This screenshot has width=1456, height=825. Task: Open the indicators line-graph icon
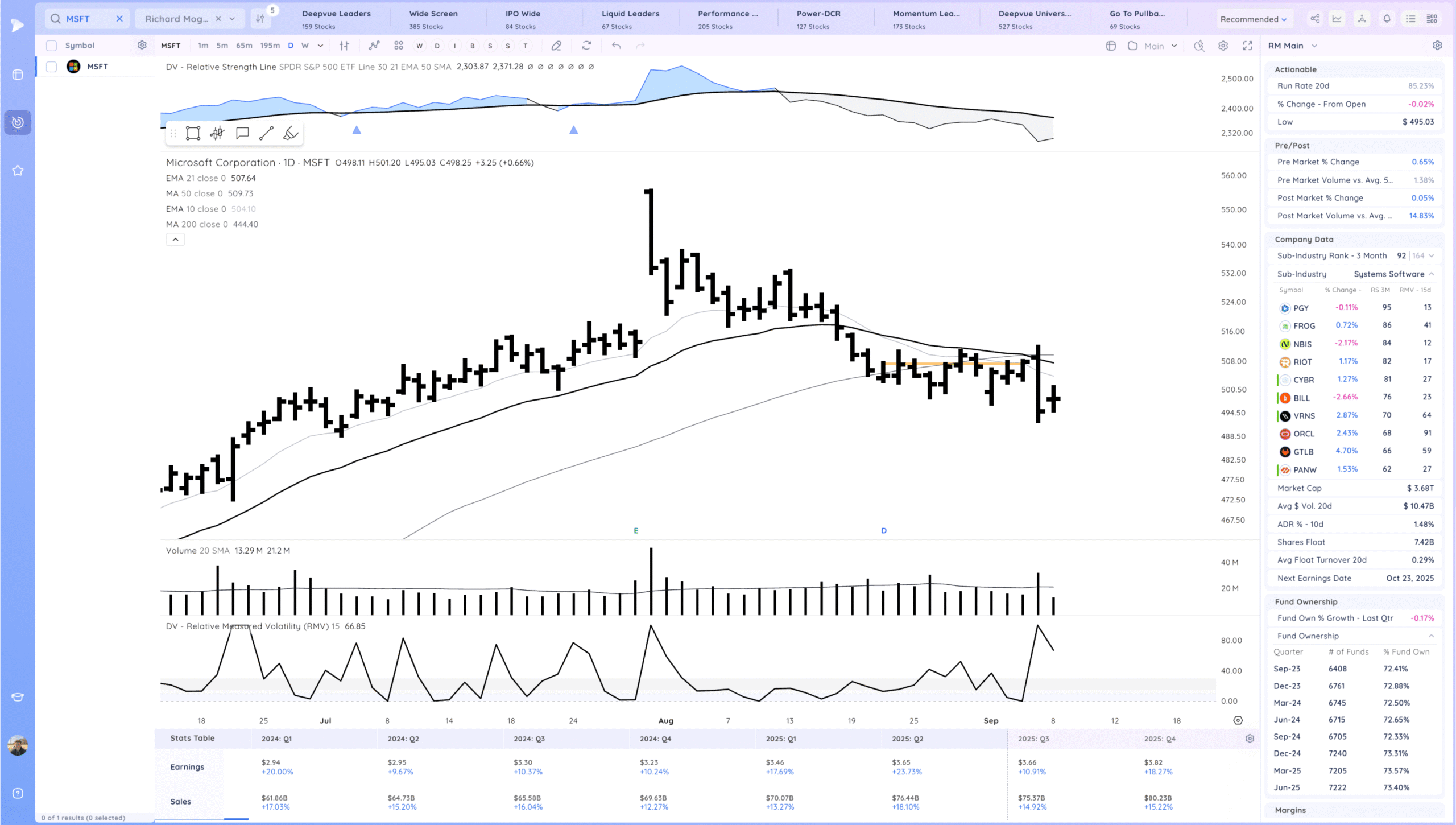click(x=374, y=46)
